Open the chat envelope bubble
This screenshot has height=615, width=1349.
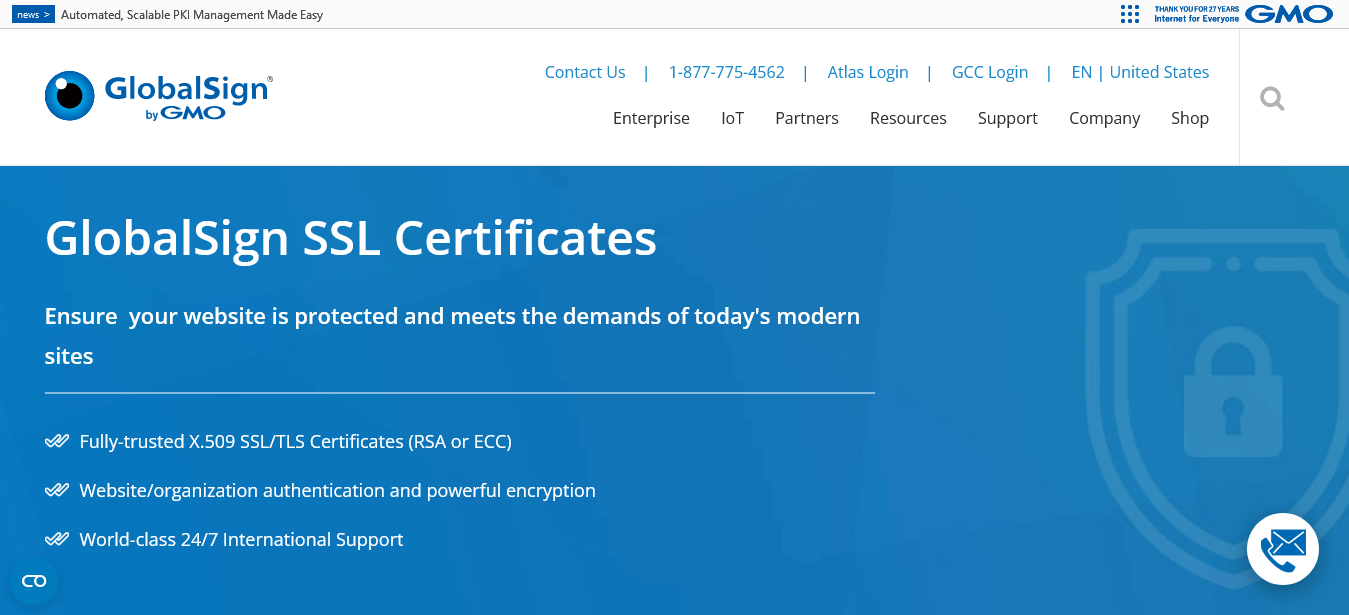(x=1283, y=549)
